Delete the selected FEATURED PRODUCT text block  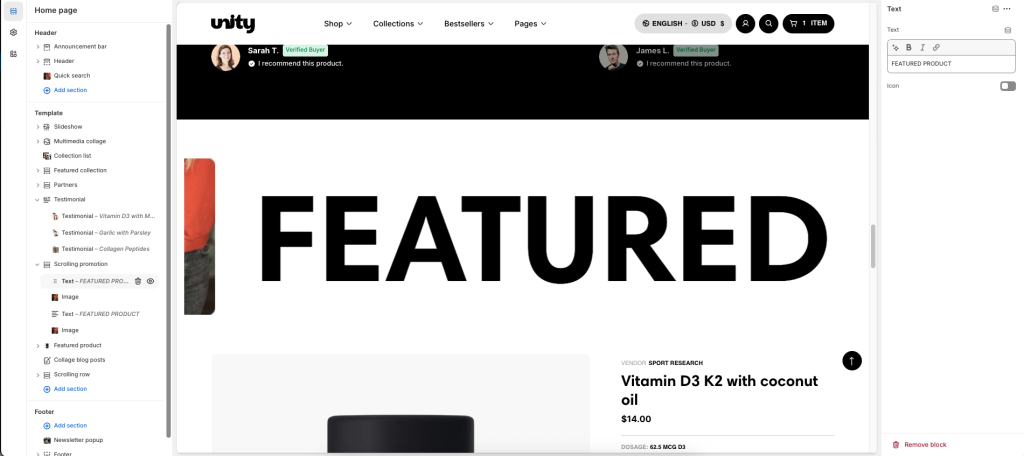[x=138, y=281]
